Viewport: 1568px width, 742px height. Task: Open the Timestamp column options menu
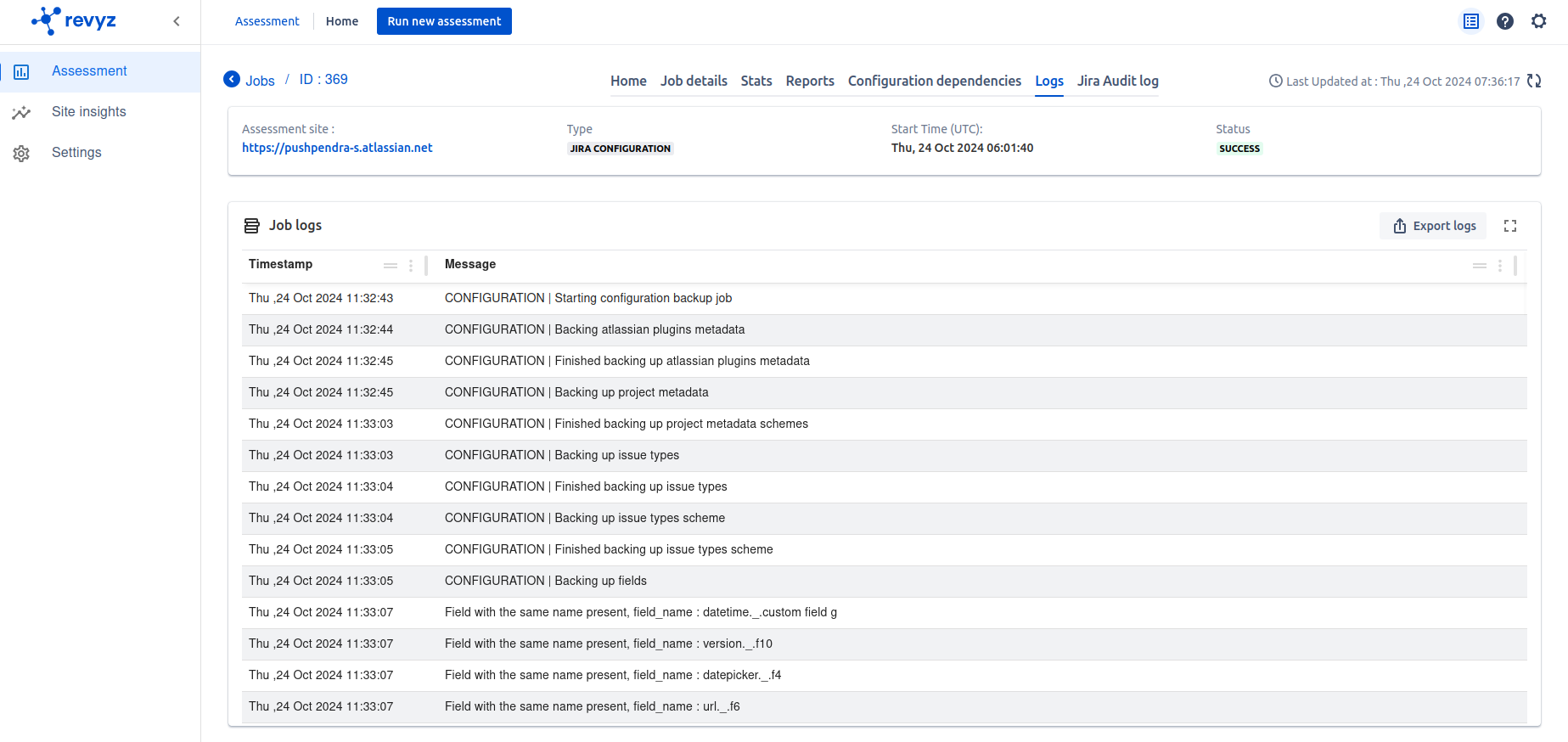pos(411,266)
